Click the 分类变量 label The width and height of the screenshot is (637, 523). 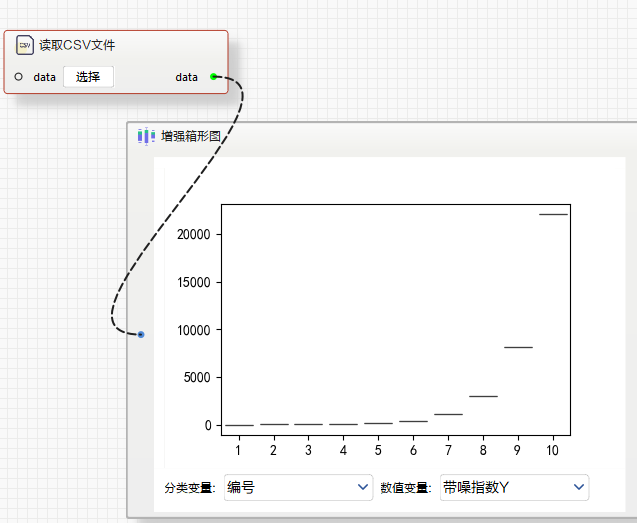click(190, 488)
